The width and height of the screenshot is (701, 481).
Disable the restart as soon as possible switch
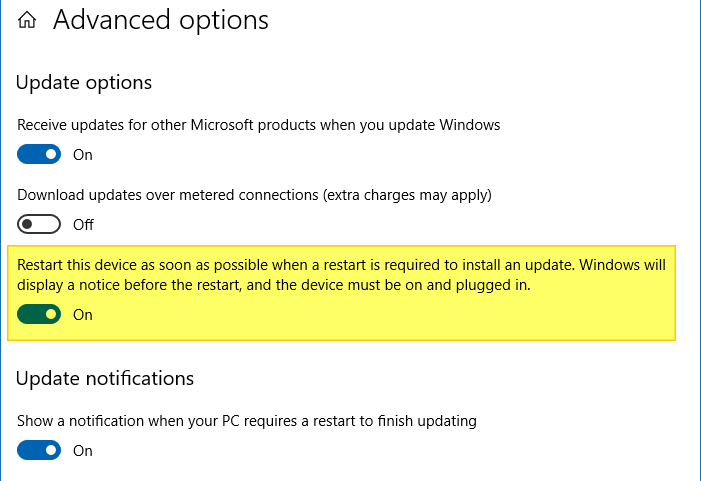[x=40, y=314]
